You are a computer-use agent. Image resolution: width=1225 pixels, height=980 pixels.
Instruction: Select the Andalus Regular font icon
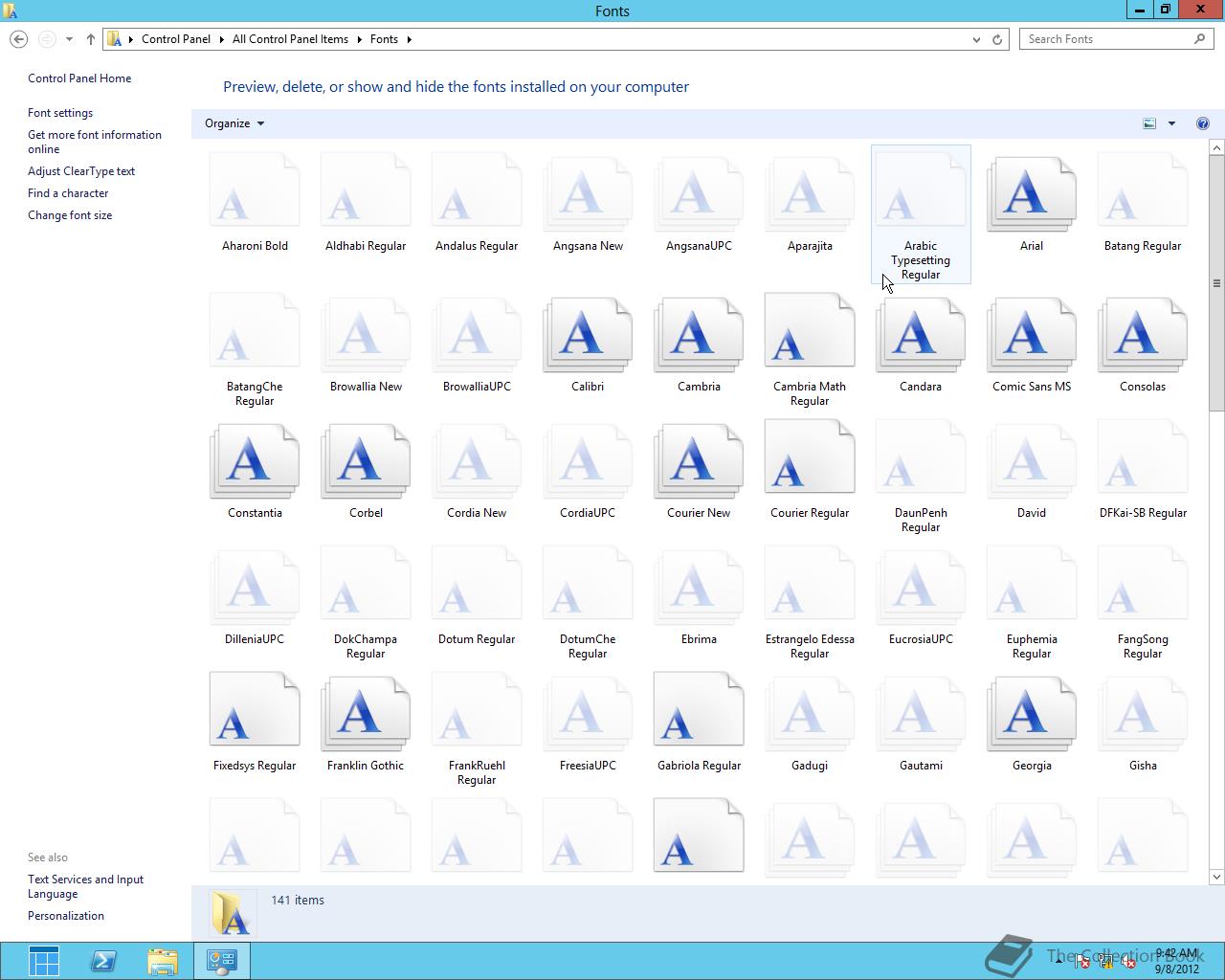pyautogui.click(x=477, y=189)
